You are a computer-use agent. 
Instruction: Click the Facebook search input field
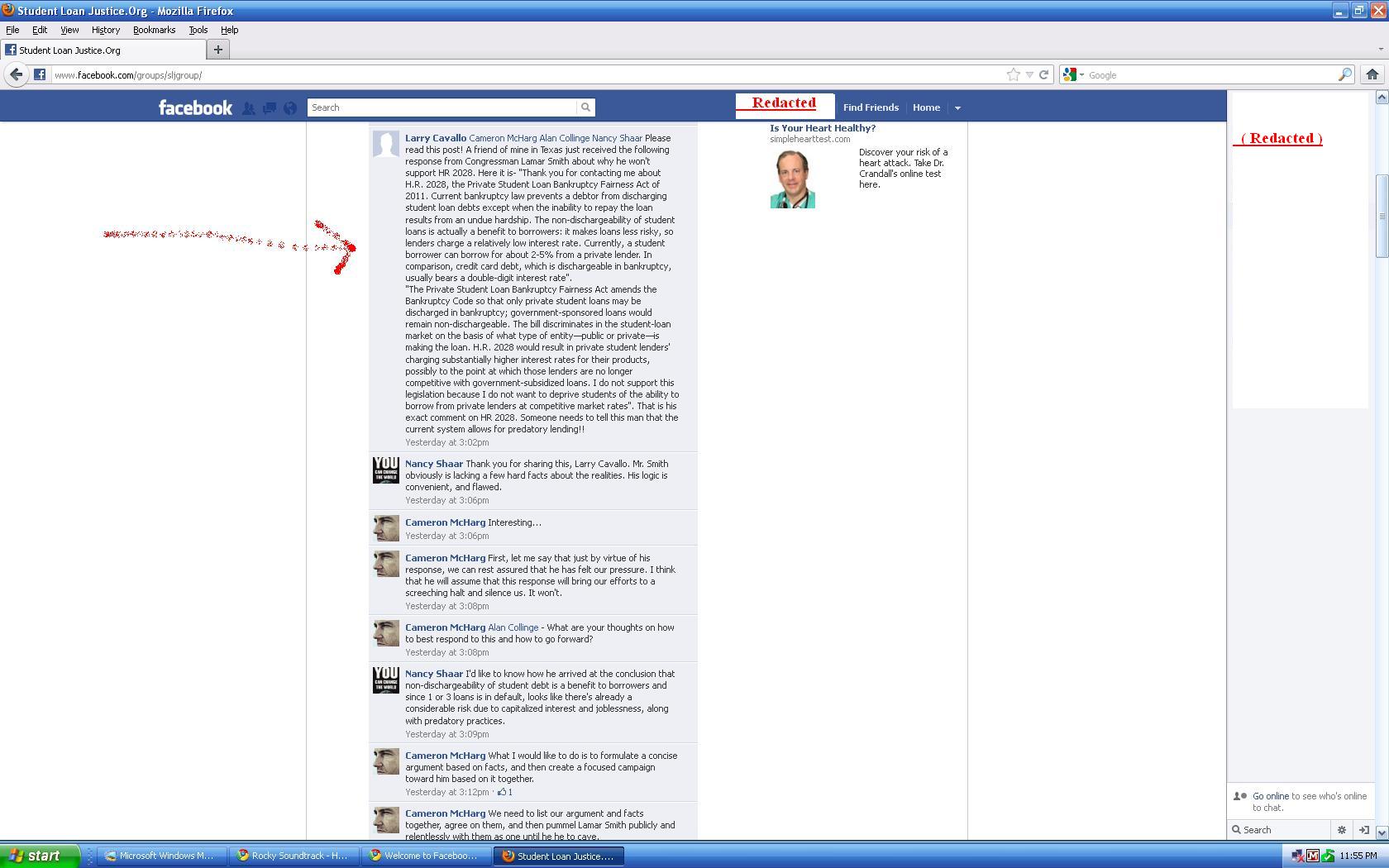[442, 107]
